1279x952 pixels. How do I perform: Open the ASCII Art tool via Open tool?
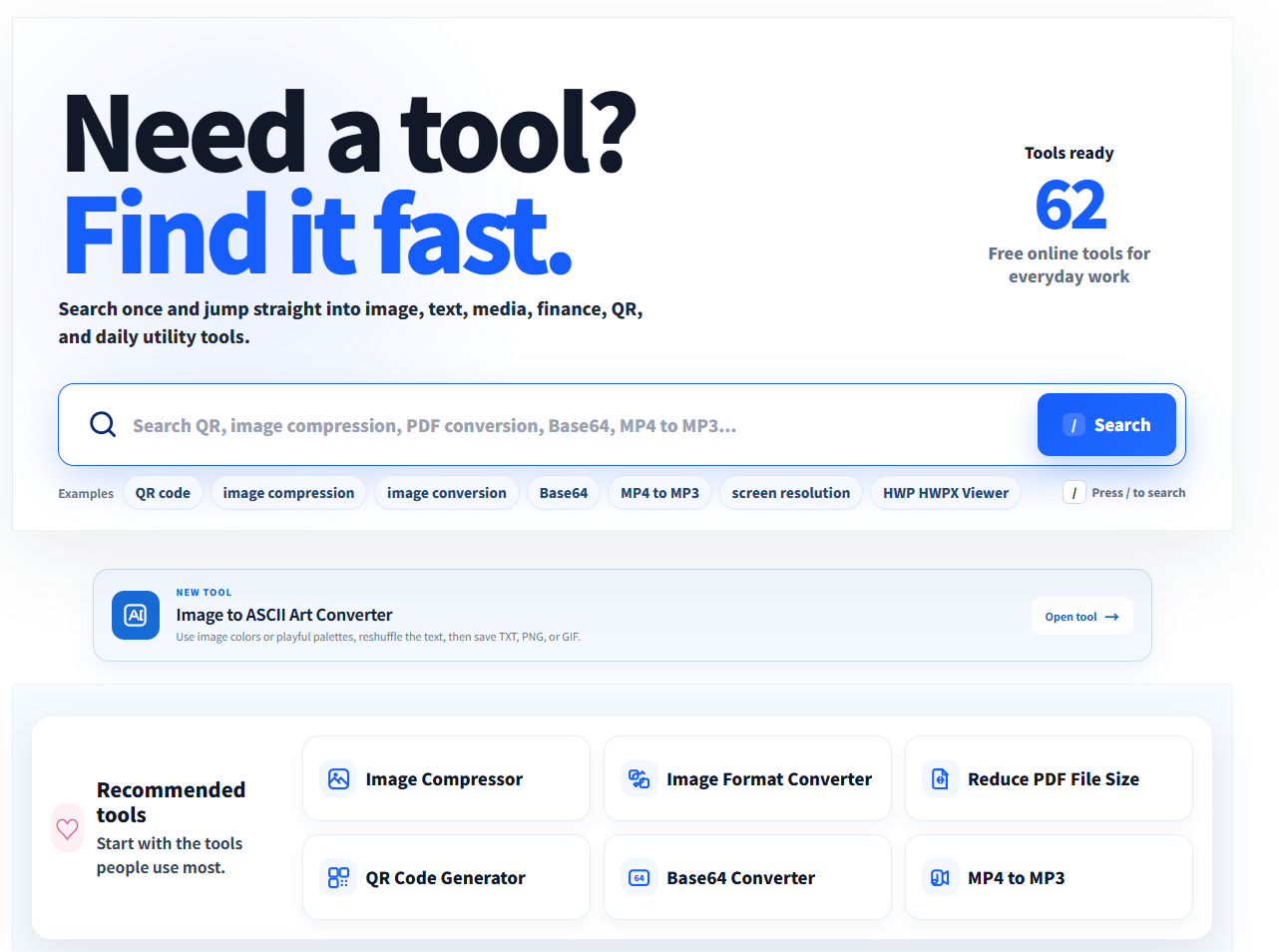(1081, 617)
